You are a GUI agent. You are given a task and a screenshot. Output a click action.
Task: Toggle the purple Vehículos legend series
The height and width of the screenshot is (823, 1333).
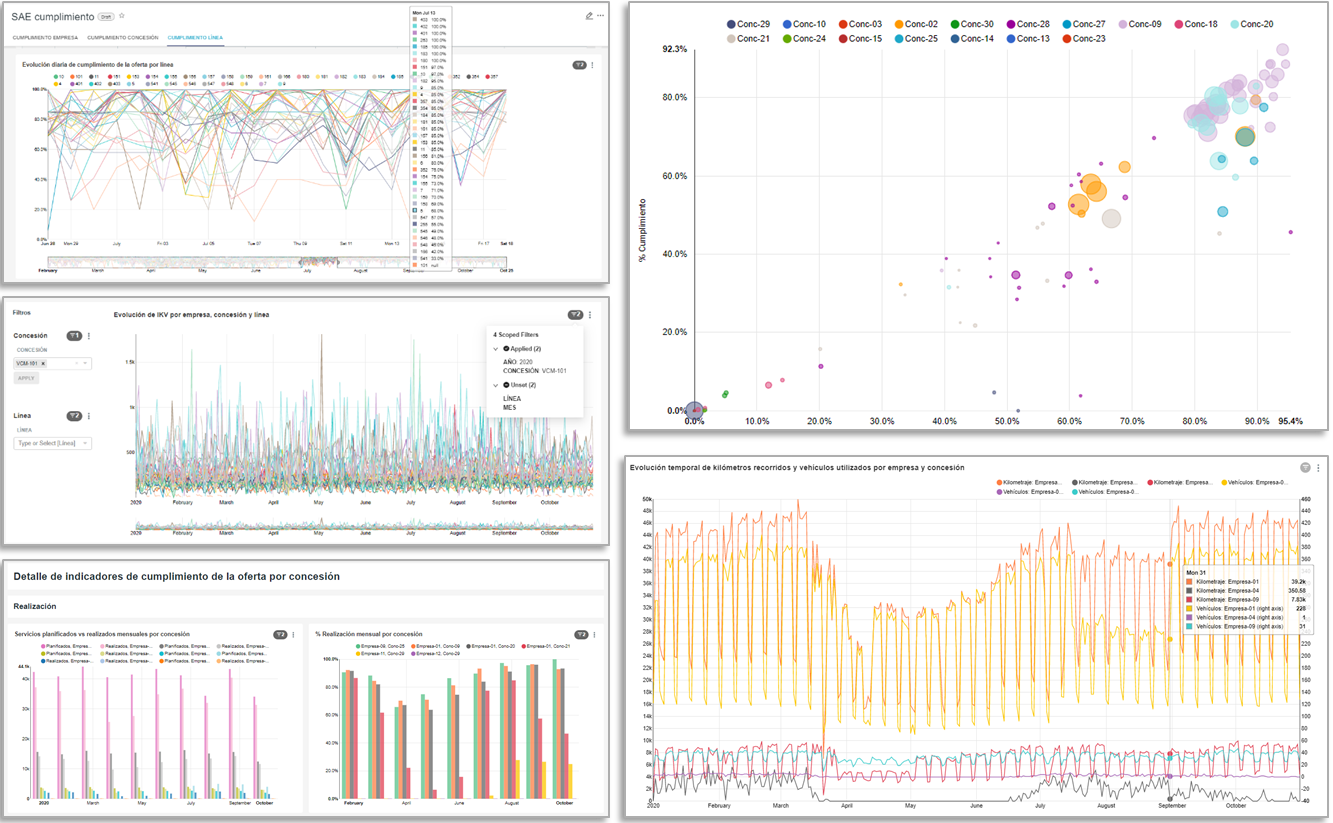[x=1030, y=492]
